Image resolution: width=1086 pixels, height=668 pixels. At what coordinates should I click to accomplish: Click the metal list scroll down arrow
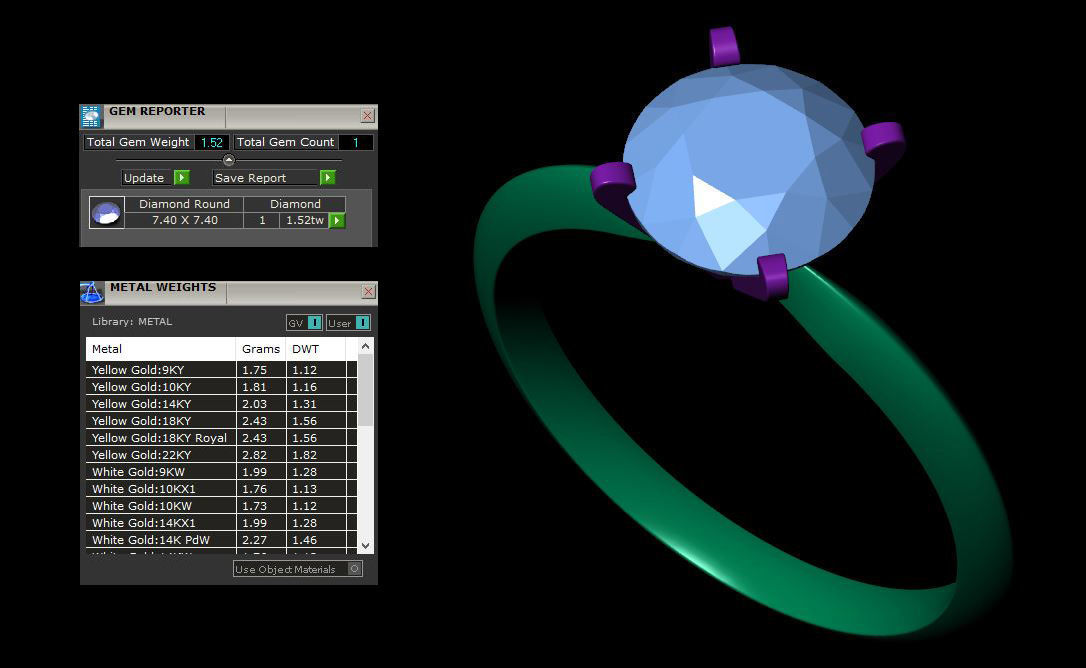click(366, 546)
